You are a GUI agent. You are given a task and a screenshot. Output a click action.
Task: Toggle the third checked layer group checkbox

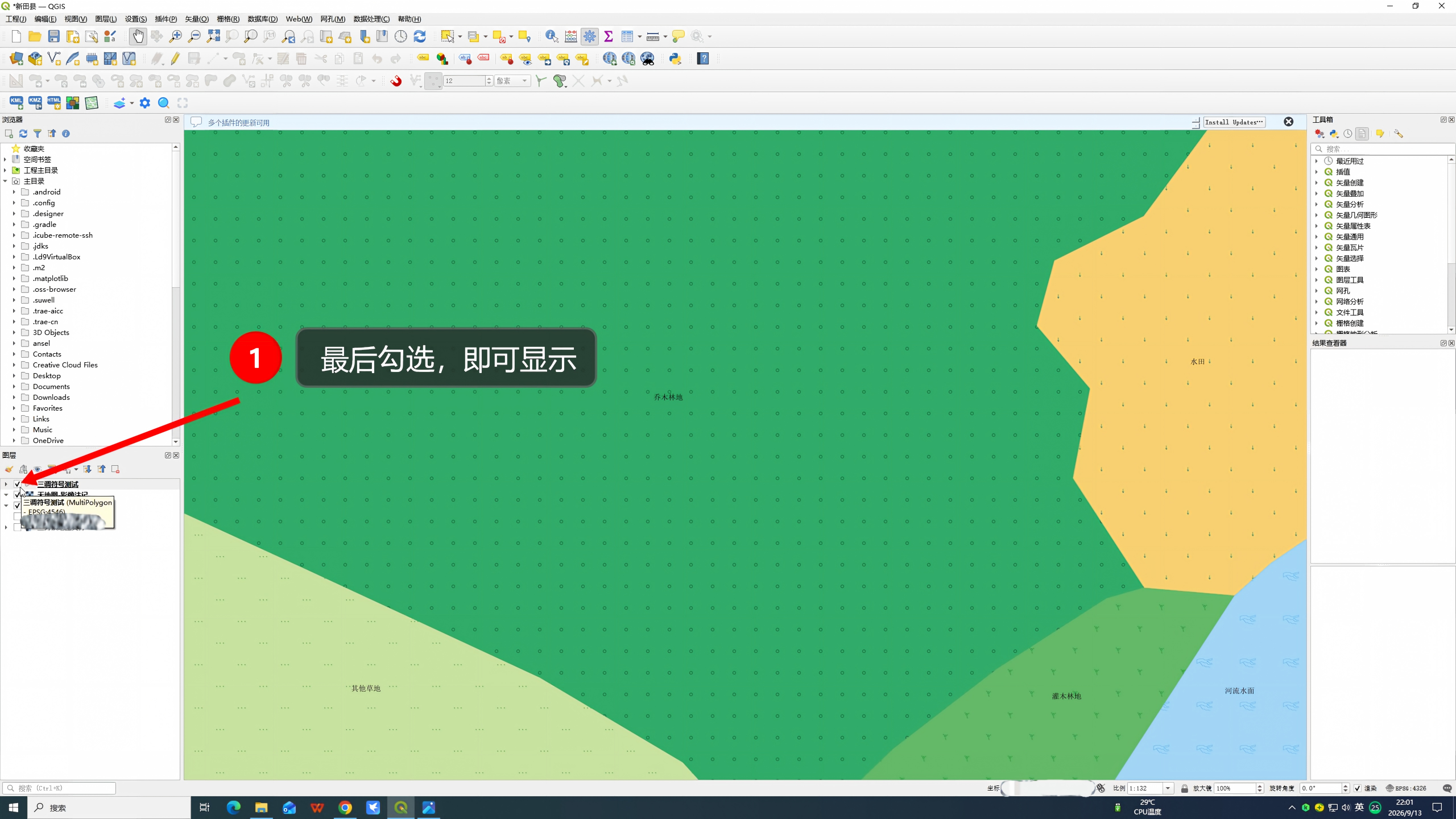pyautogui.click(x=17, y=506)
